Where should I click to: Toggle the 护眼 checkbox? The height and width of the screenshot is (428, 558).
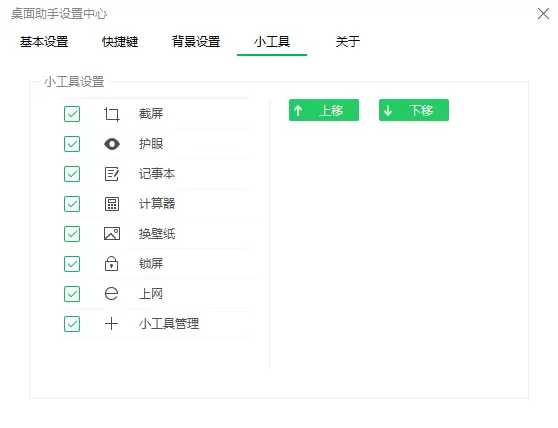tap(72, 144)
